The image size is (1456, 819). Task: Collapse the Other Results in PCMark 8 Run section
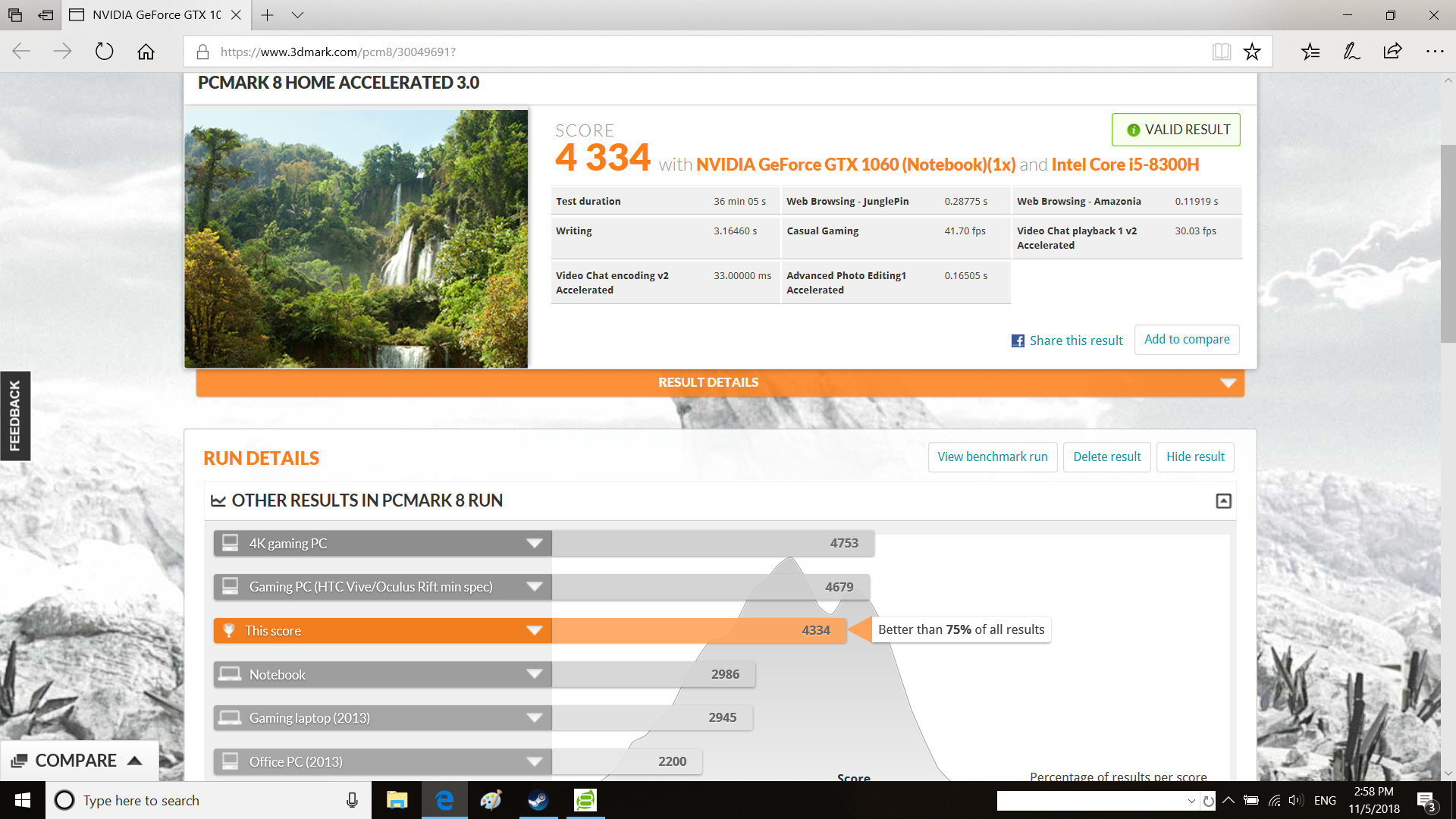1223,500
